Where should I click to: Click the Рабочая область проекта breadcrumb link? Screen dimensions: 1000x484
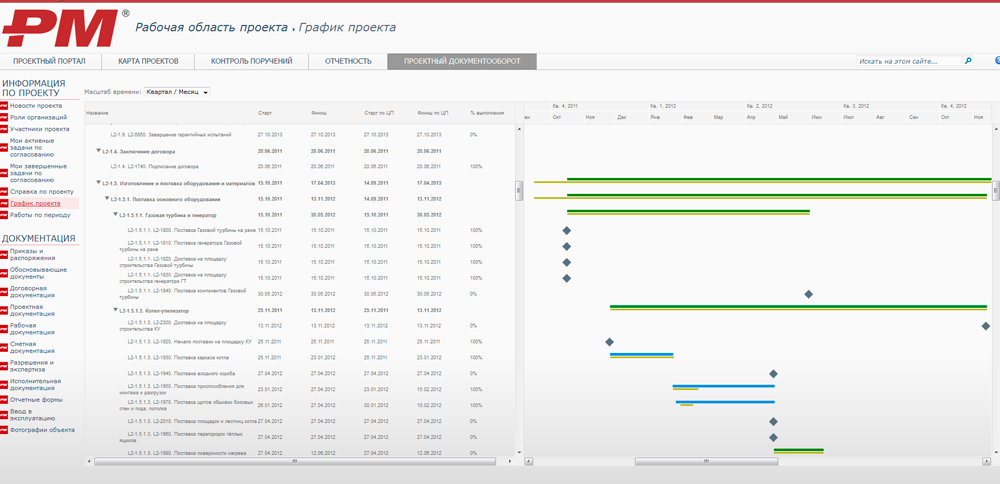pos(211,28)
